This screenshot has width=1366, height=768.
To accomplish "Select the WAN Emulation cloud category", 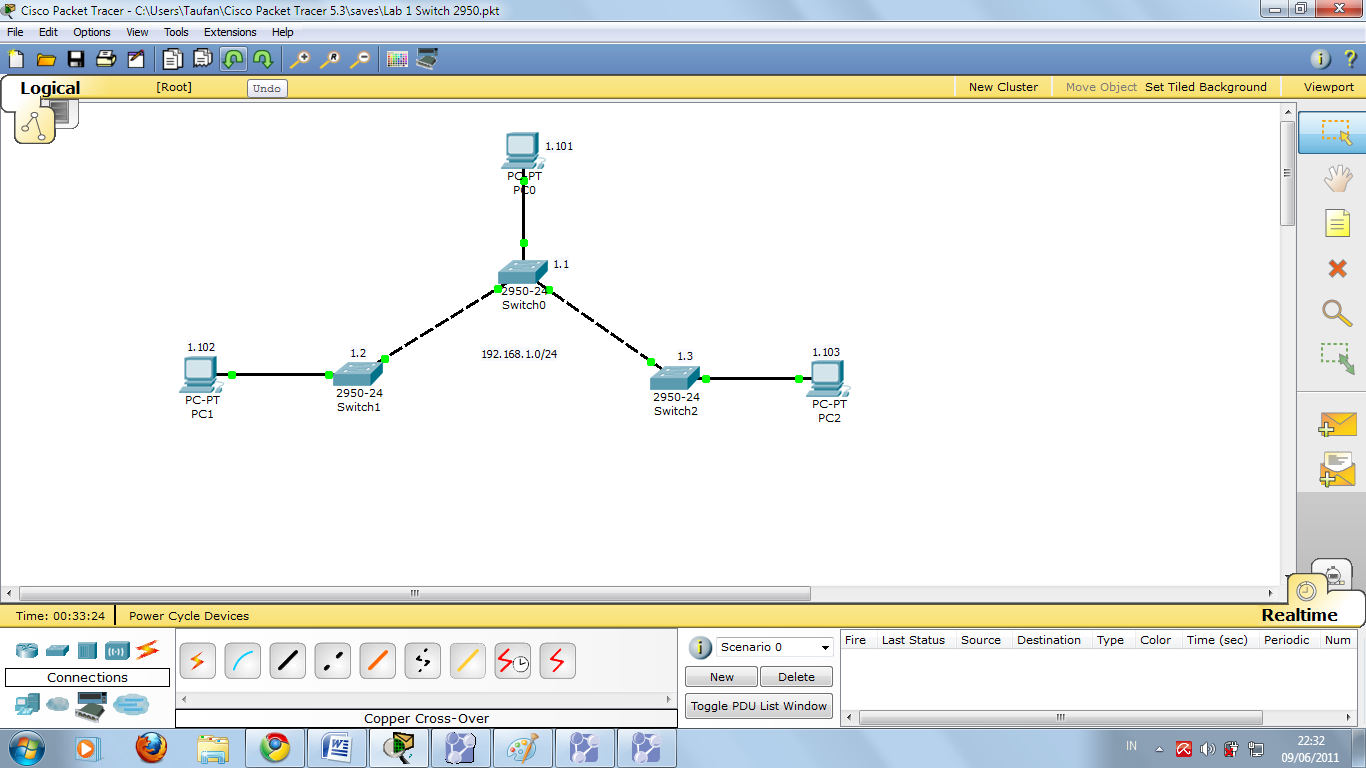I will pyautogui.click(x=59, y=705).
